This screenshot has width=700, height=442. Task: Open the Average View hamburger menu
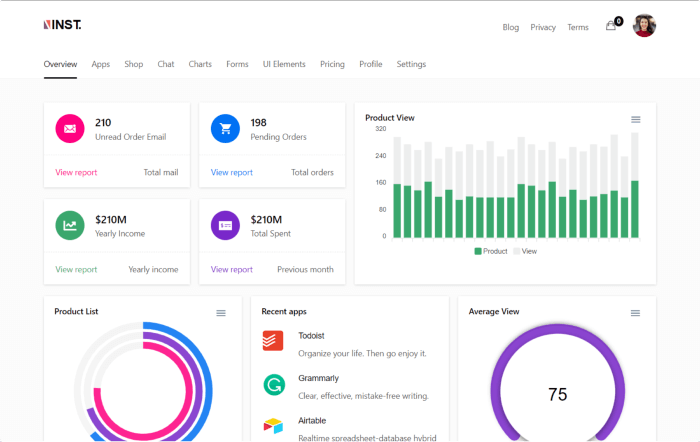pos(635,313)
